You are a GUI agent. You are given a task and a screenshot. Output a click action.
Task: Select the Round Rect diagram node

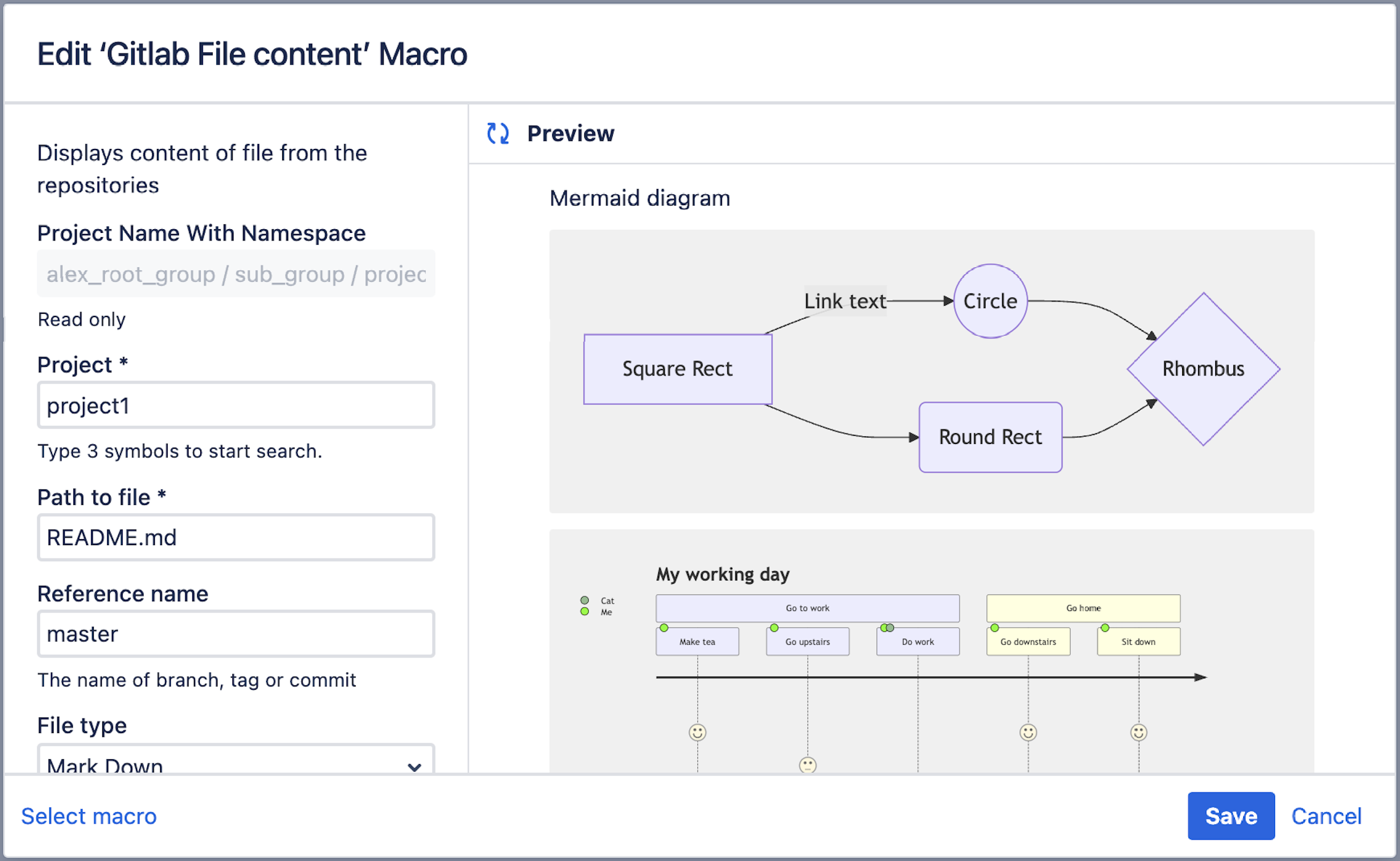click(990, 437)
